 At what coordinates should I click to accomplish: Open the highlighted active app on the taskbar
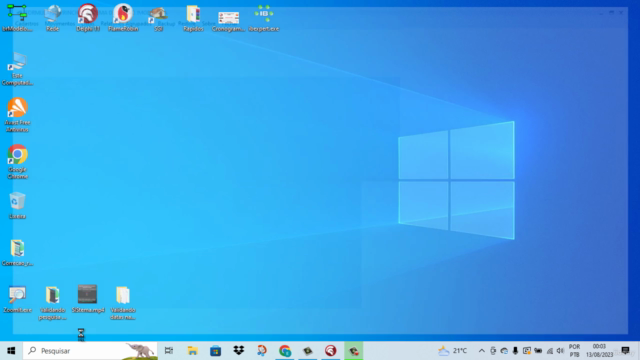click(x=353, y=351)
